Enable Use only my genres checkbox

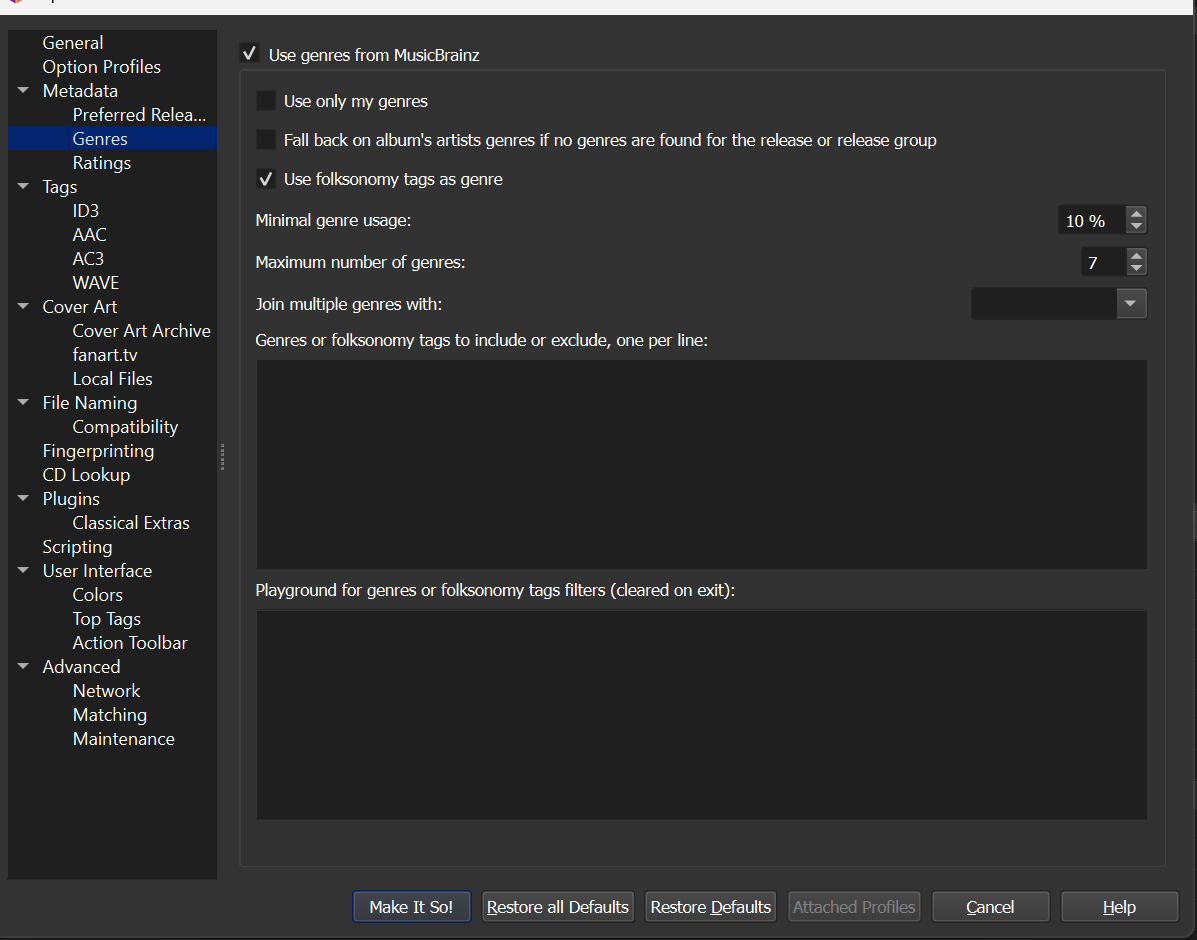(266, 101)
